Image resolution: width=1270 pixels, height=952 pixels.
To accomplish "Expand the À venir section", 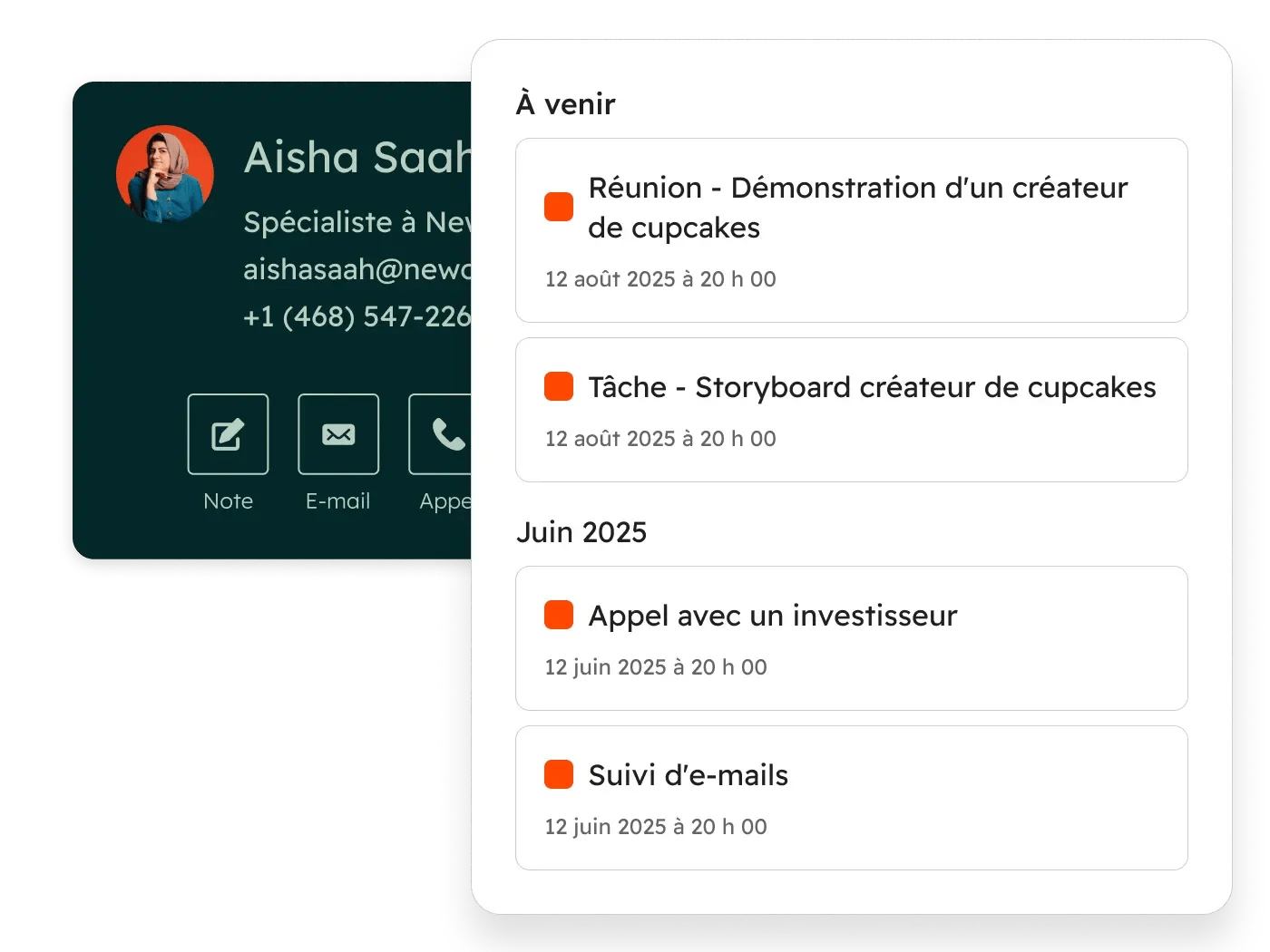I will tap(564, 103).
